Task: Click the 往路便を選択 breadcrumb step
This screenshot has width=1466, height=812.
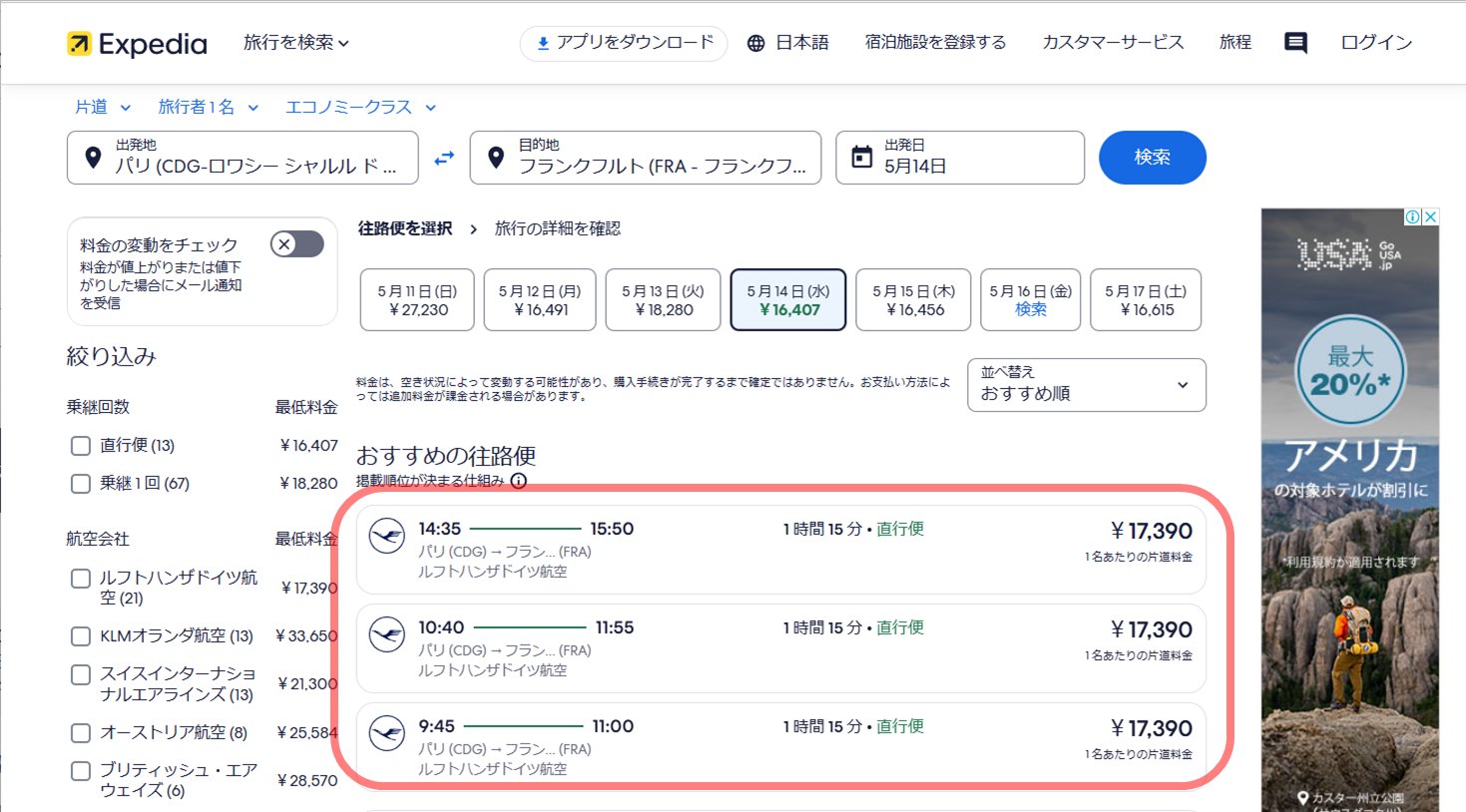Action: [x=405, y=228]
